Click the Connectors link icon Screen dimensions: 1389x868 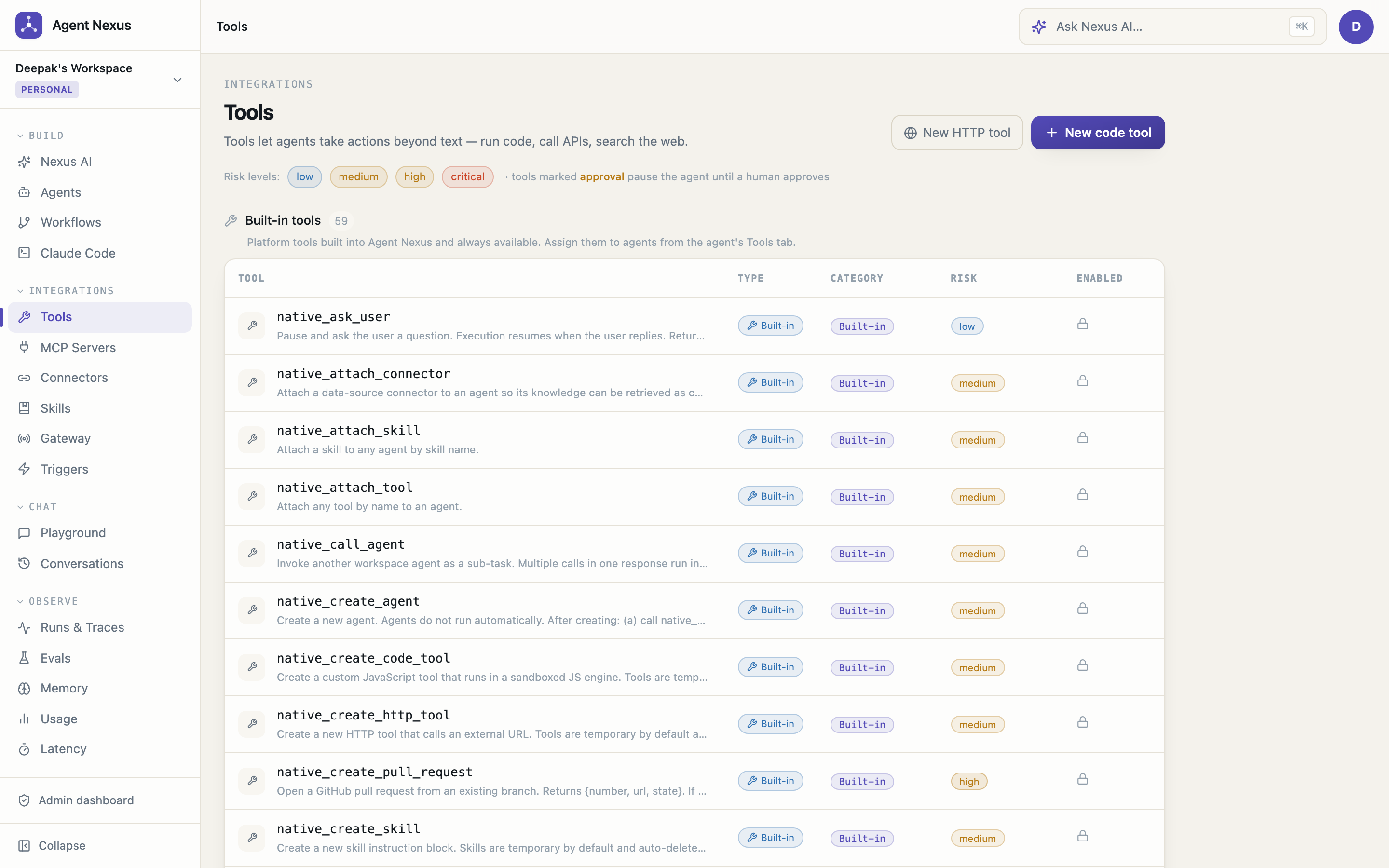click(x=24, y=378)
